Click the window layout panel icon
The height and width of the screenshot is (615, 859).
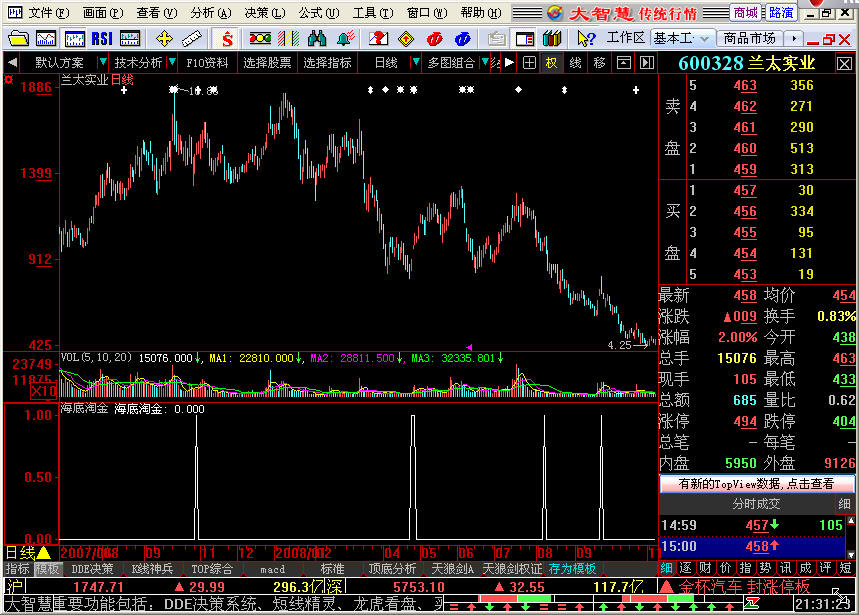pos(525,39)
